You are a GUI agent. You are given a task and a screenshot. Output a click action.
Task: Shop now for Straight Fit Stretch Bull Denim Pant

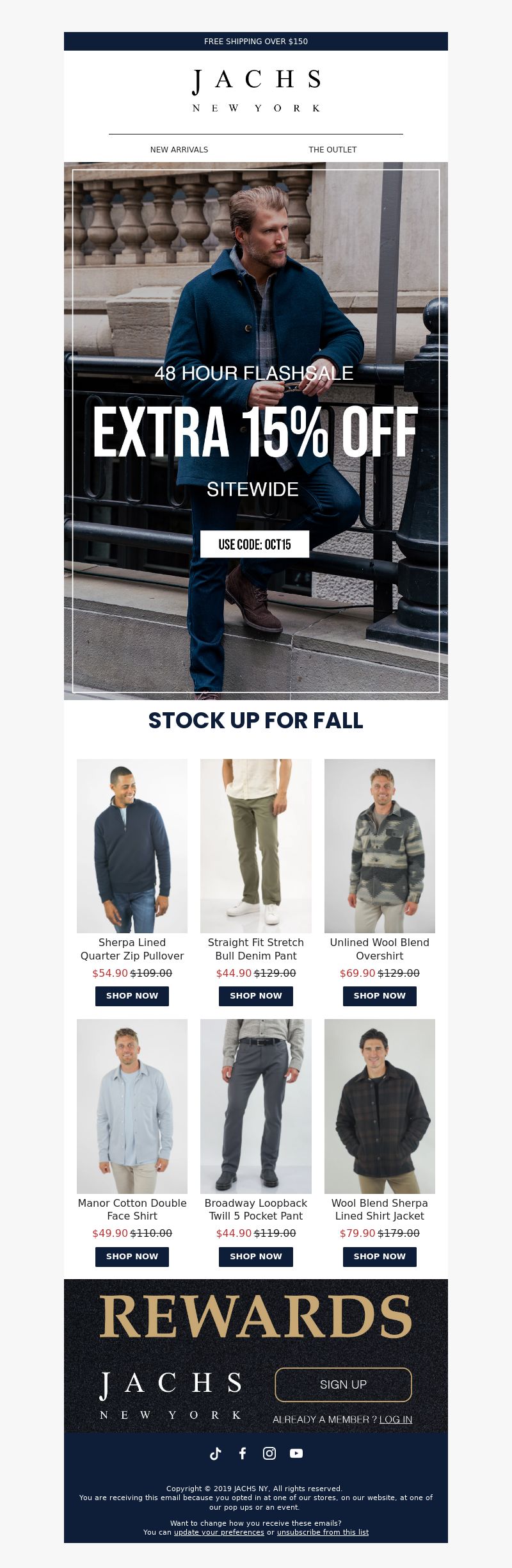click(256, 996)
